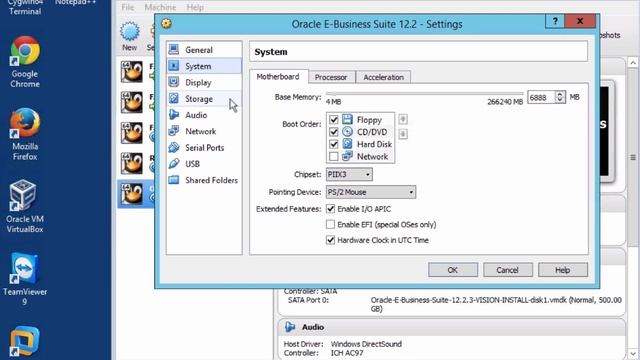Open Serial Ports settings category

click(204, 148)
